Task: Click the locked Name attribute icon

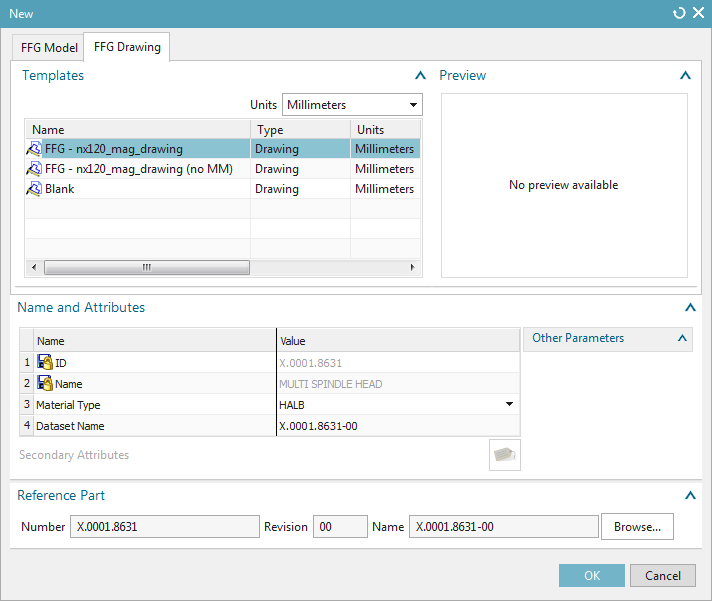Action: pos(44,384)
